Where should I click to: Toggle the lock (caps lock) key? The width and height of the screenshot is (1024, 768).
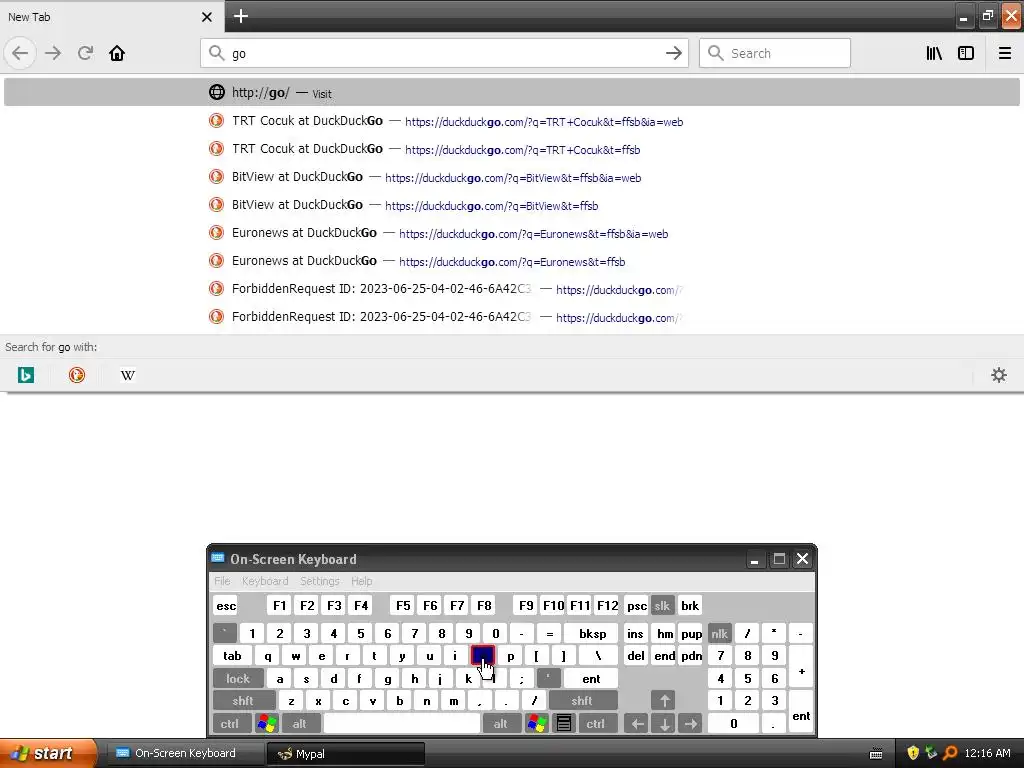tap(238, 679)
